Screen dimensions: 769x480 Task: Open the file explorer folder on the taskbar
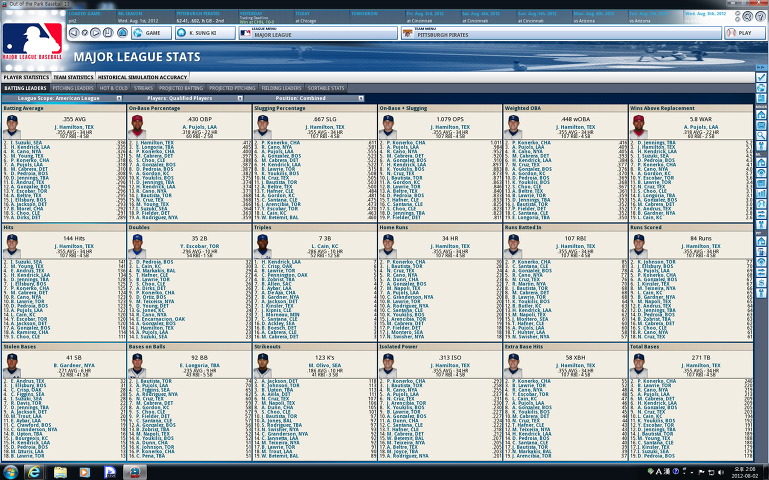(x=60, y=472)
